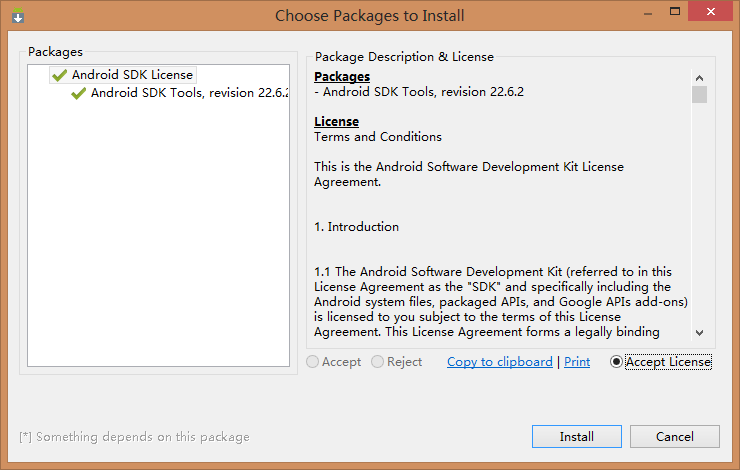
Task: Click the Cancel button
Action: point(675,436)
